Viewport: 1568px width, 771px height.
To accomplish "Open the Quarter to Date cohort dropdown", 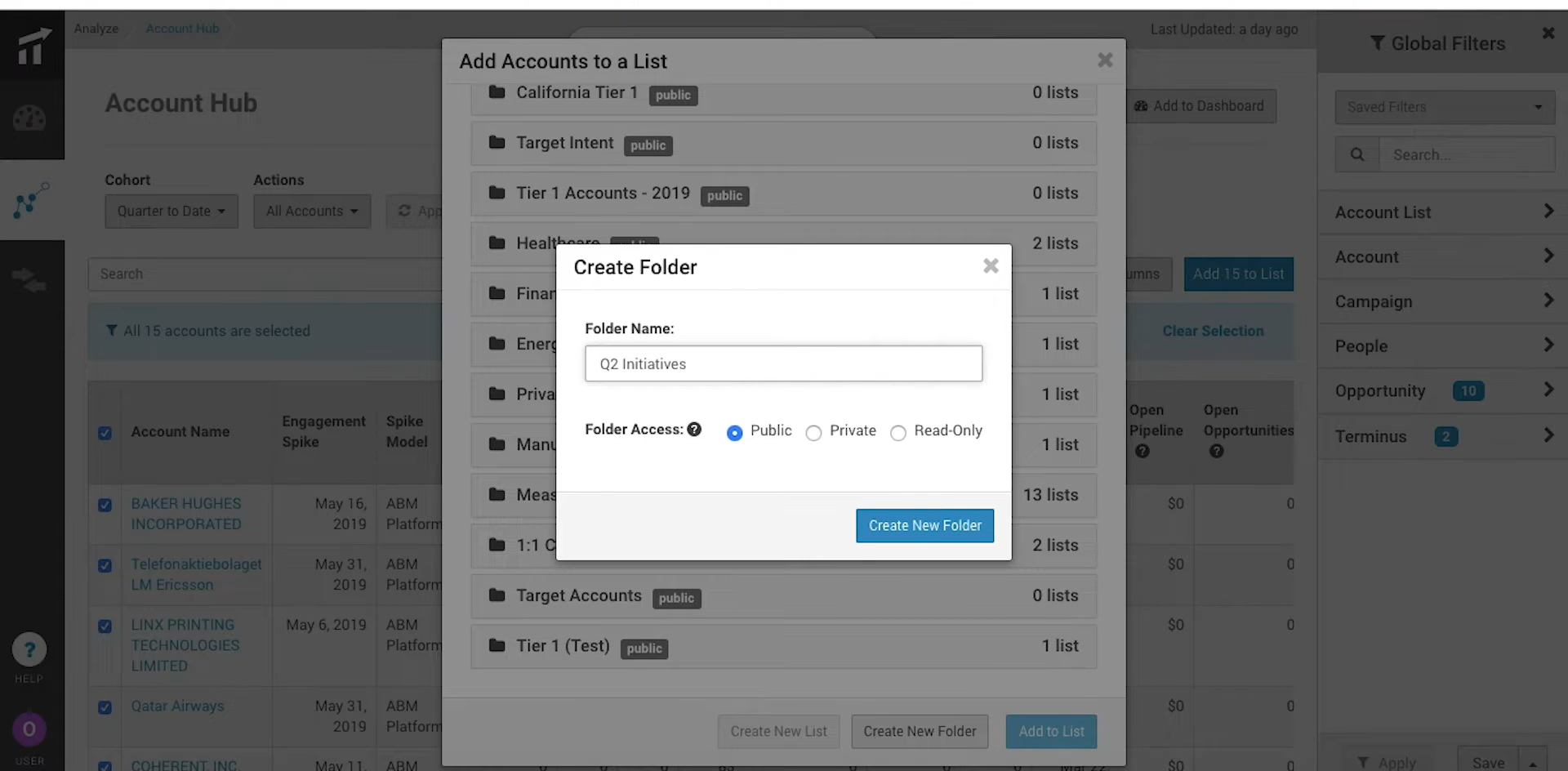I will 171,211.
